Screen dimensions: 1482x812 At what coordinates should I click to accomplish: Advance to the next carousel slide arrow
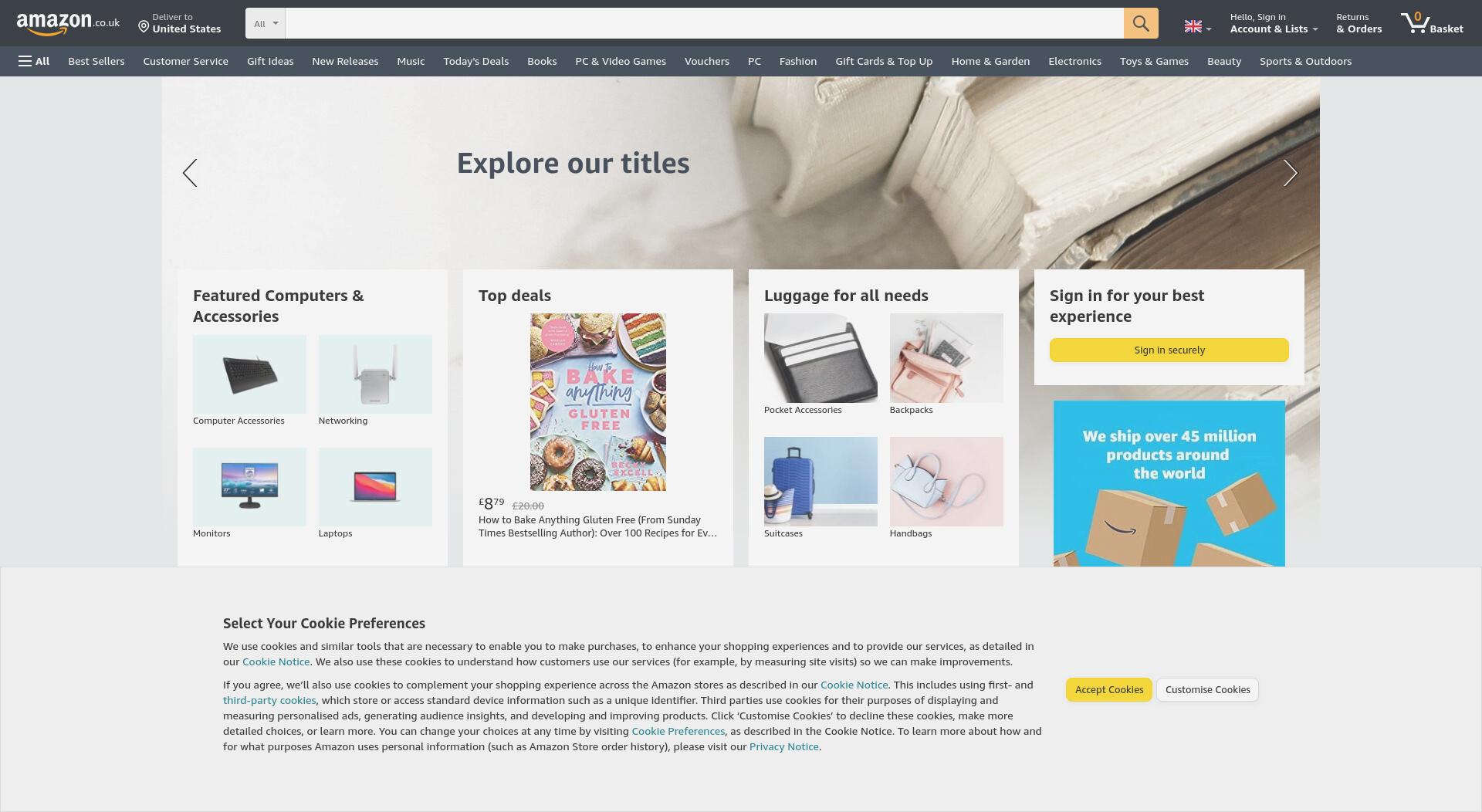click(x=1291, y=173)
